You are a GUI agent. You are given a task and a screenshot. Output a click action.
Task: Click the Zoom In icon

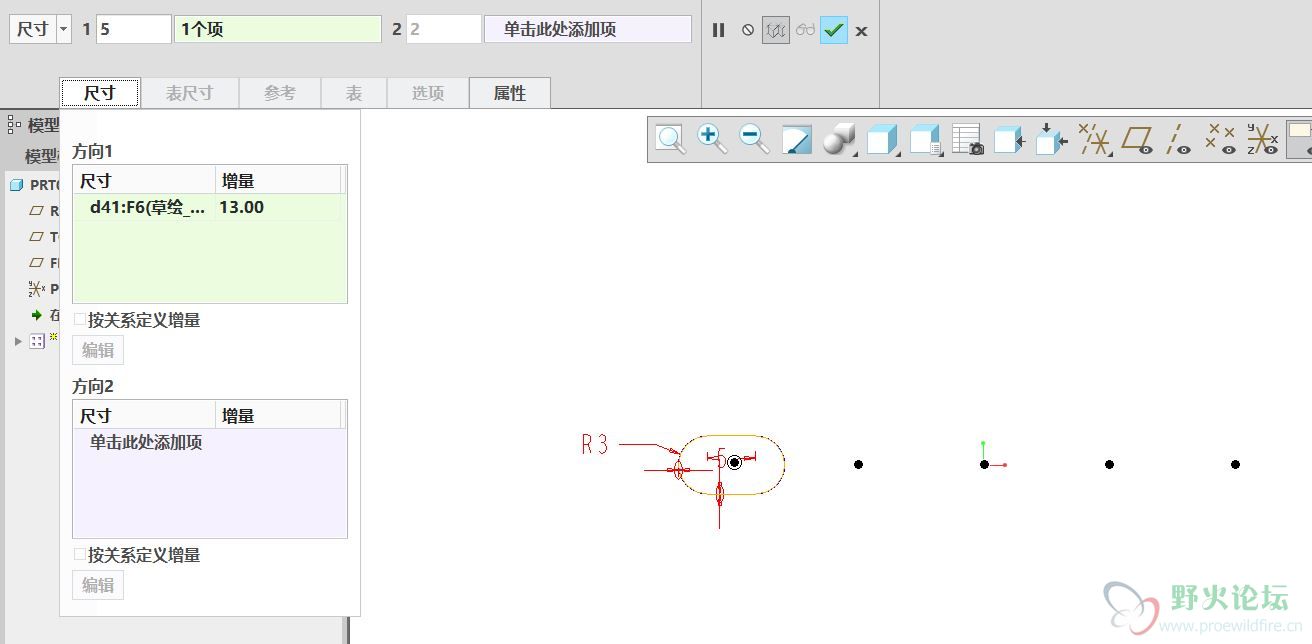tap(712, 139)
